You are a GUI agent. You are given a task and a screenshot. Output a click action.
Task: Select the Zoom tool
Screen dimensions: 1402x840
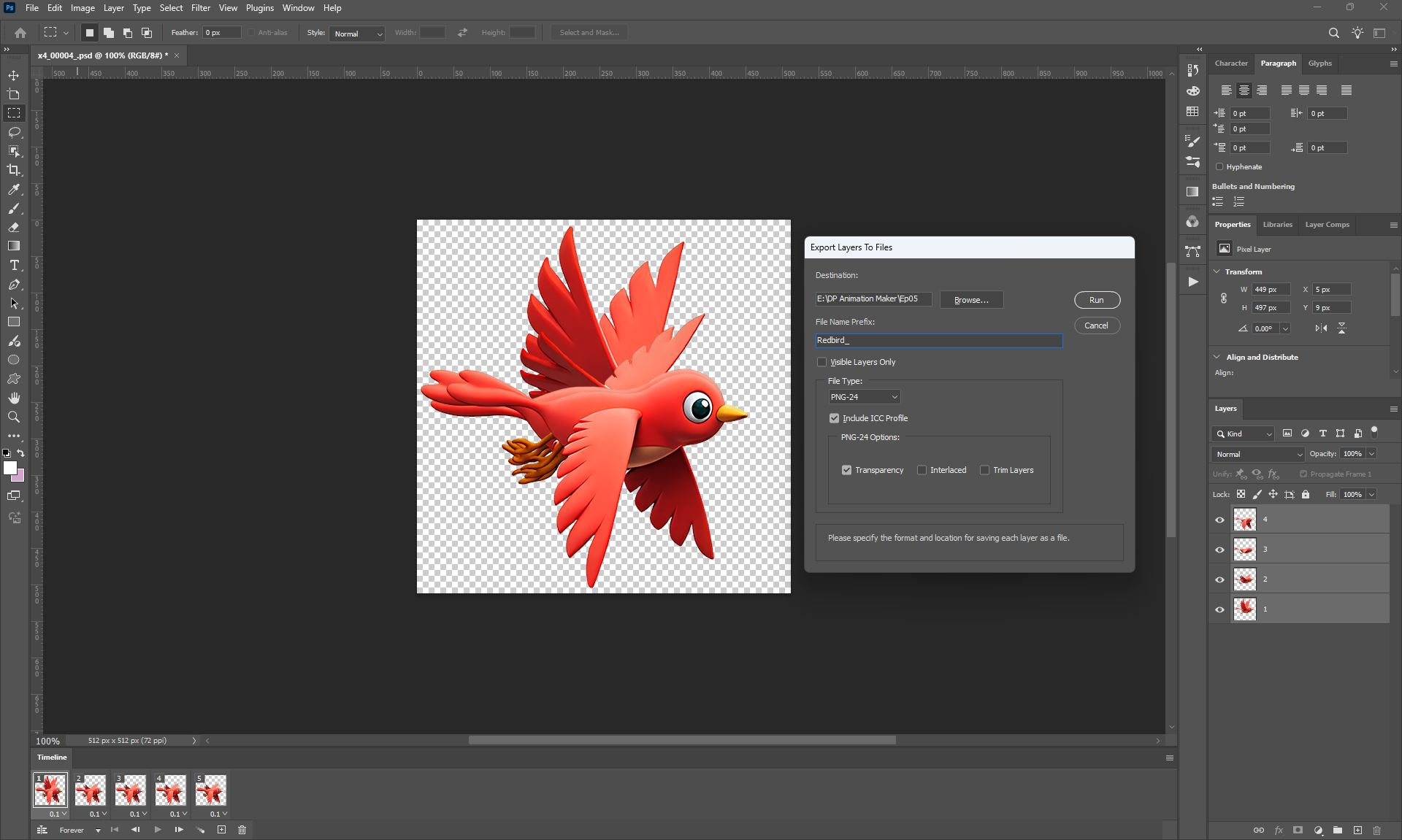(14, 417)
